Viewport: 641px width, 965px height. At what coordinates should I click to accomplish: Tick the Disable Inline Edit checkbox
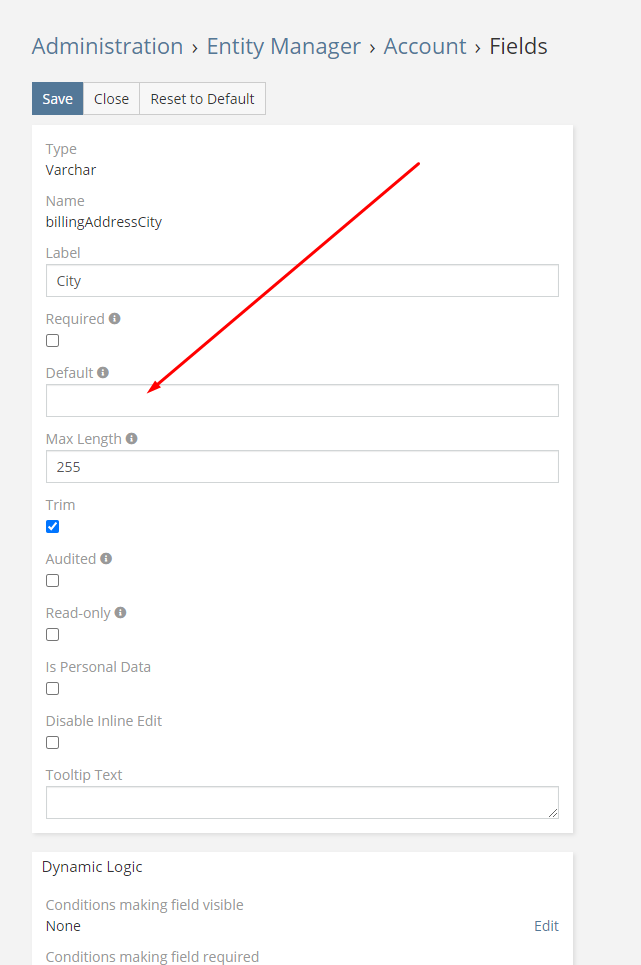click(x=53, y=743)
